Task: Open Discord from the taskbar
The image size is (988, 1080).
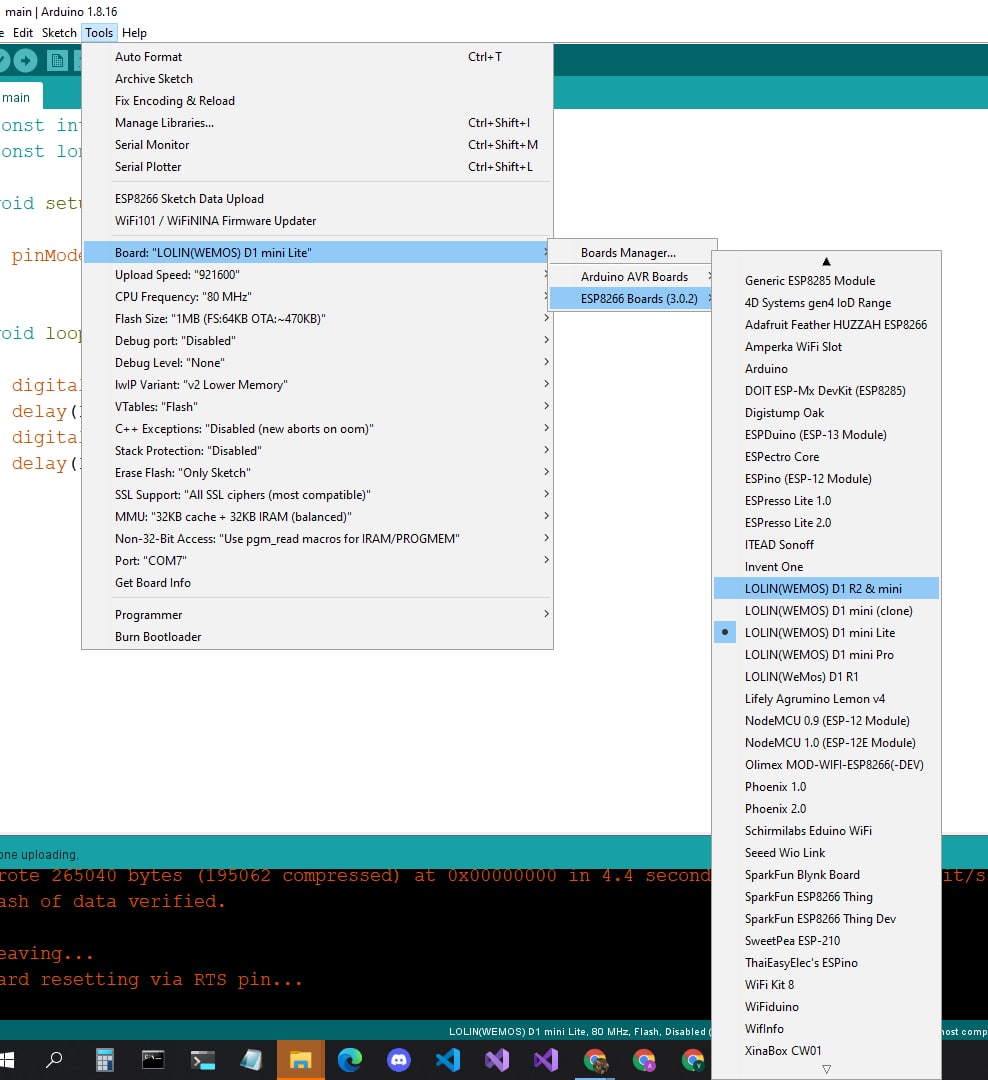Action: (x=399, y=1059)
